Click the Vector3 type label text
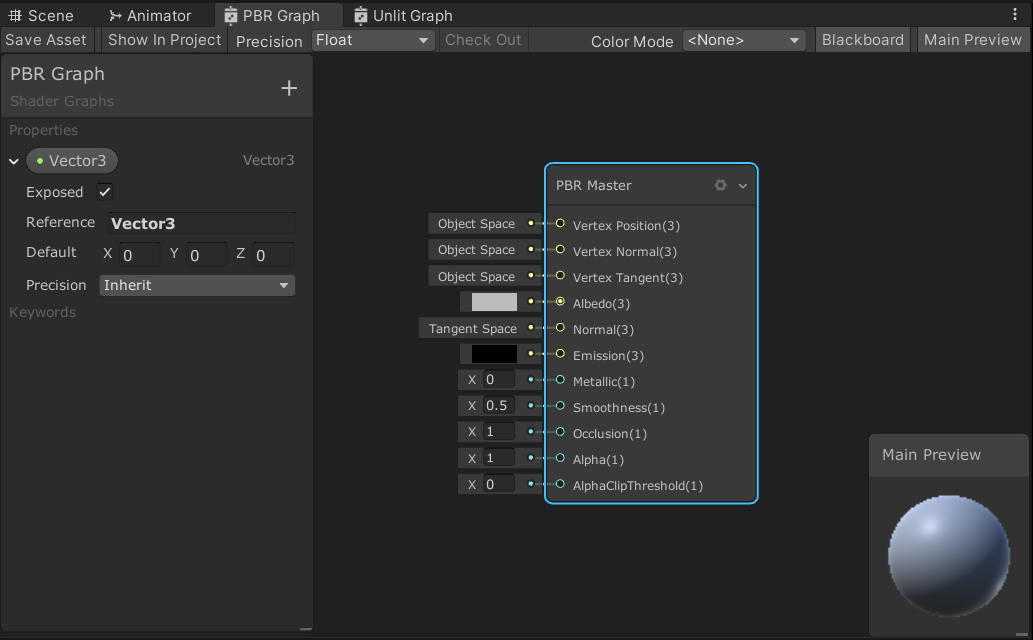1033x640 pixels. point(268,160)
